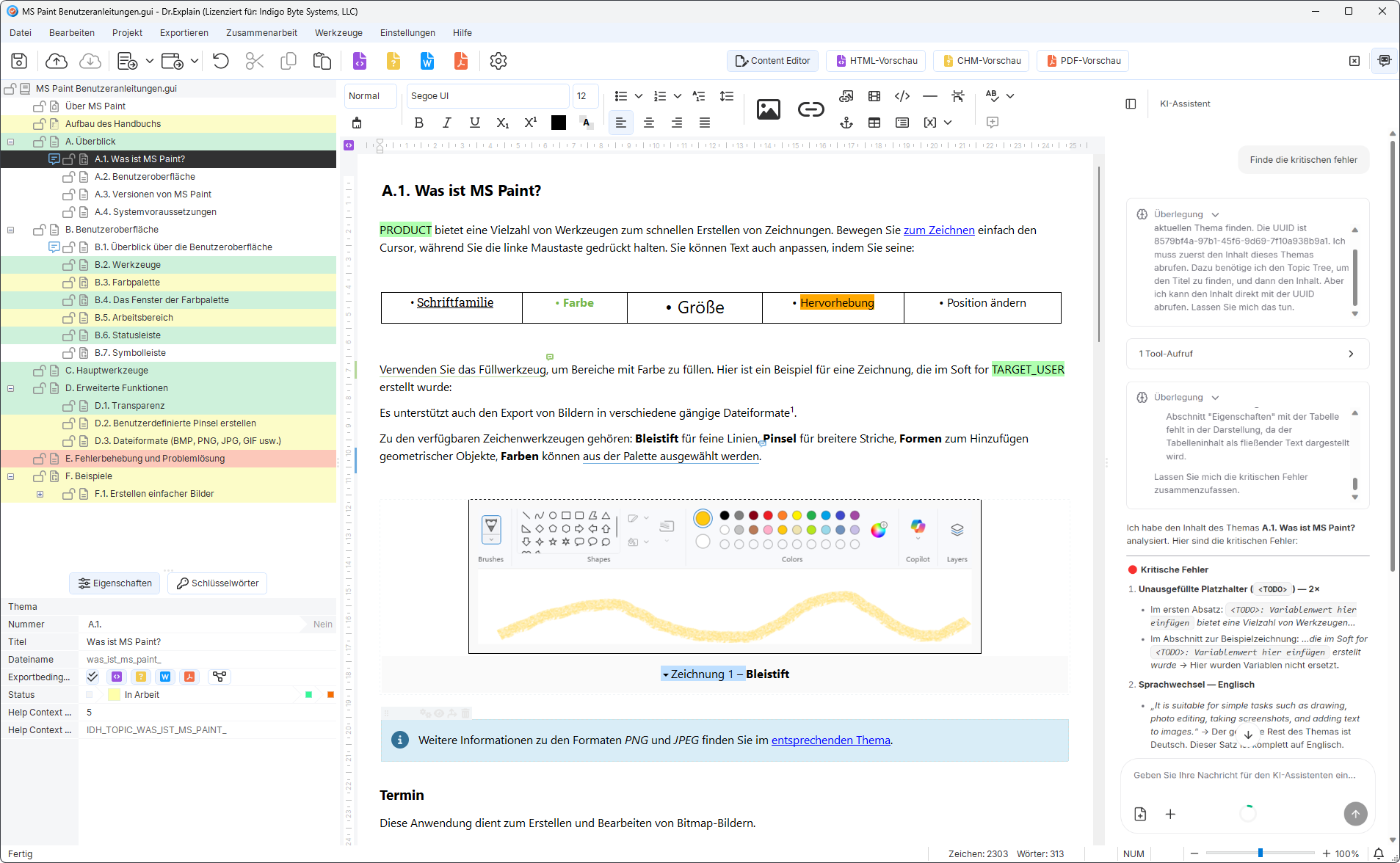Toggle underline formatting
This screenshot has width=1400, height=863.
(475, 123)
